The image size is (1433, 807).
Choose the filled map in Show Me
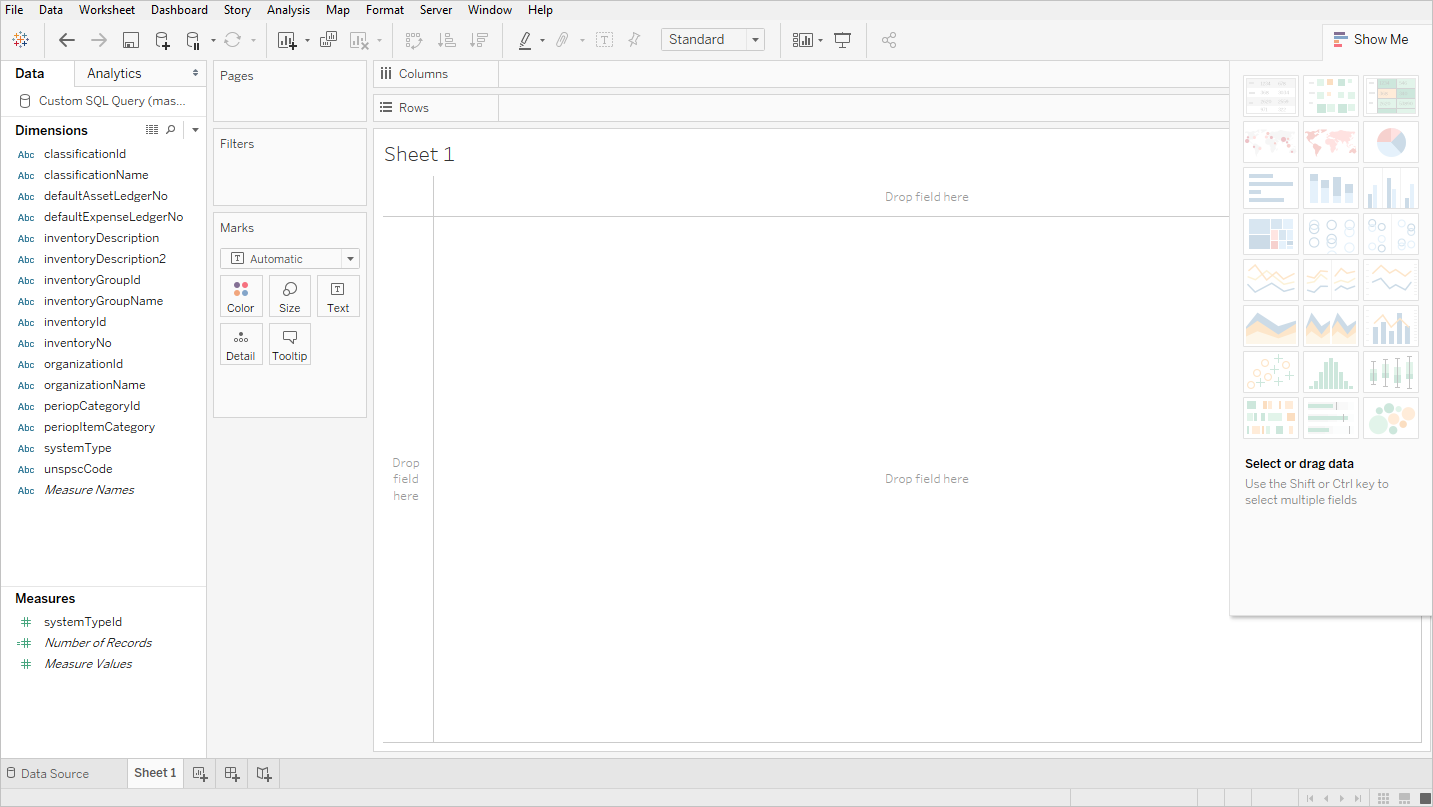[x=1331, y=142]
